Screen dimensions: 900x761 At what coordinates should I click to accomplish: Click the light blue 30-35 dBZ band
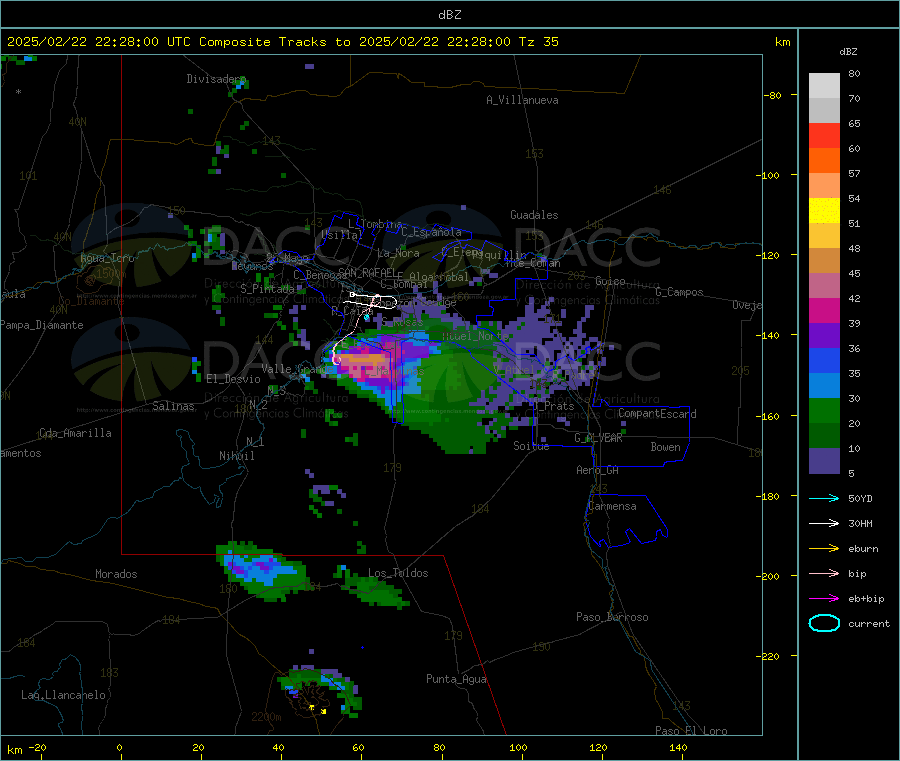(824, 386)
